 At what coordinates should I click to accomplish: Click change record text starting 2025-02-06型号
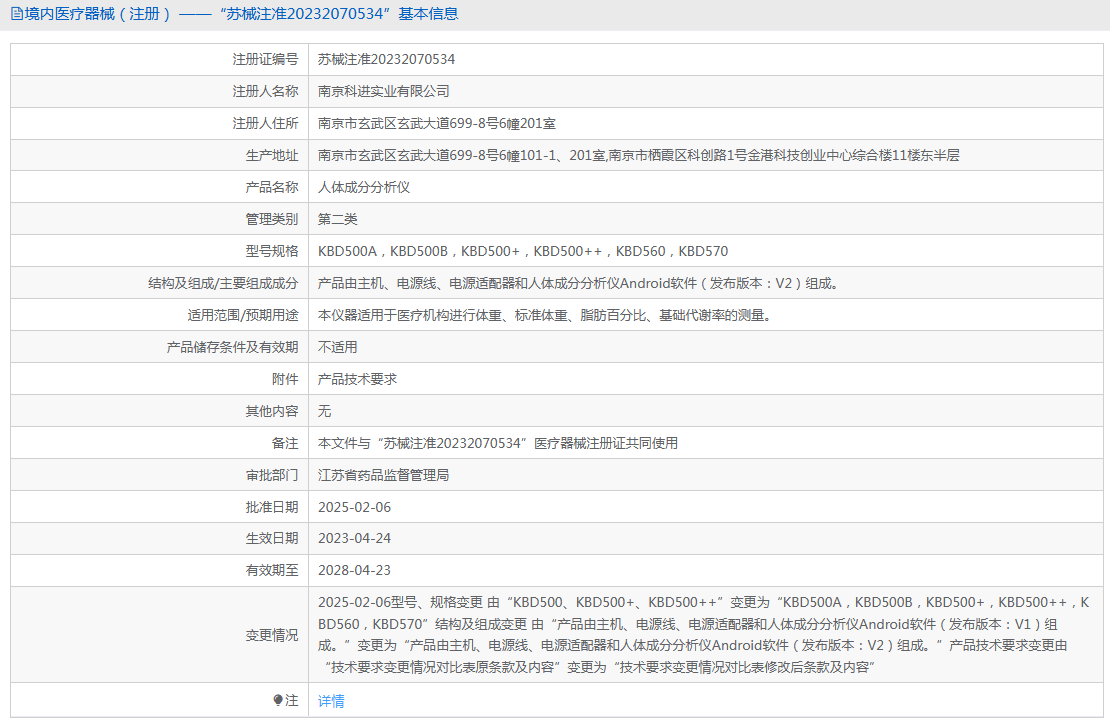(x=703, y=634)
